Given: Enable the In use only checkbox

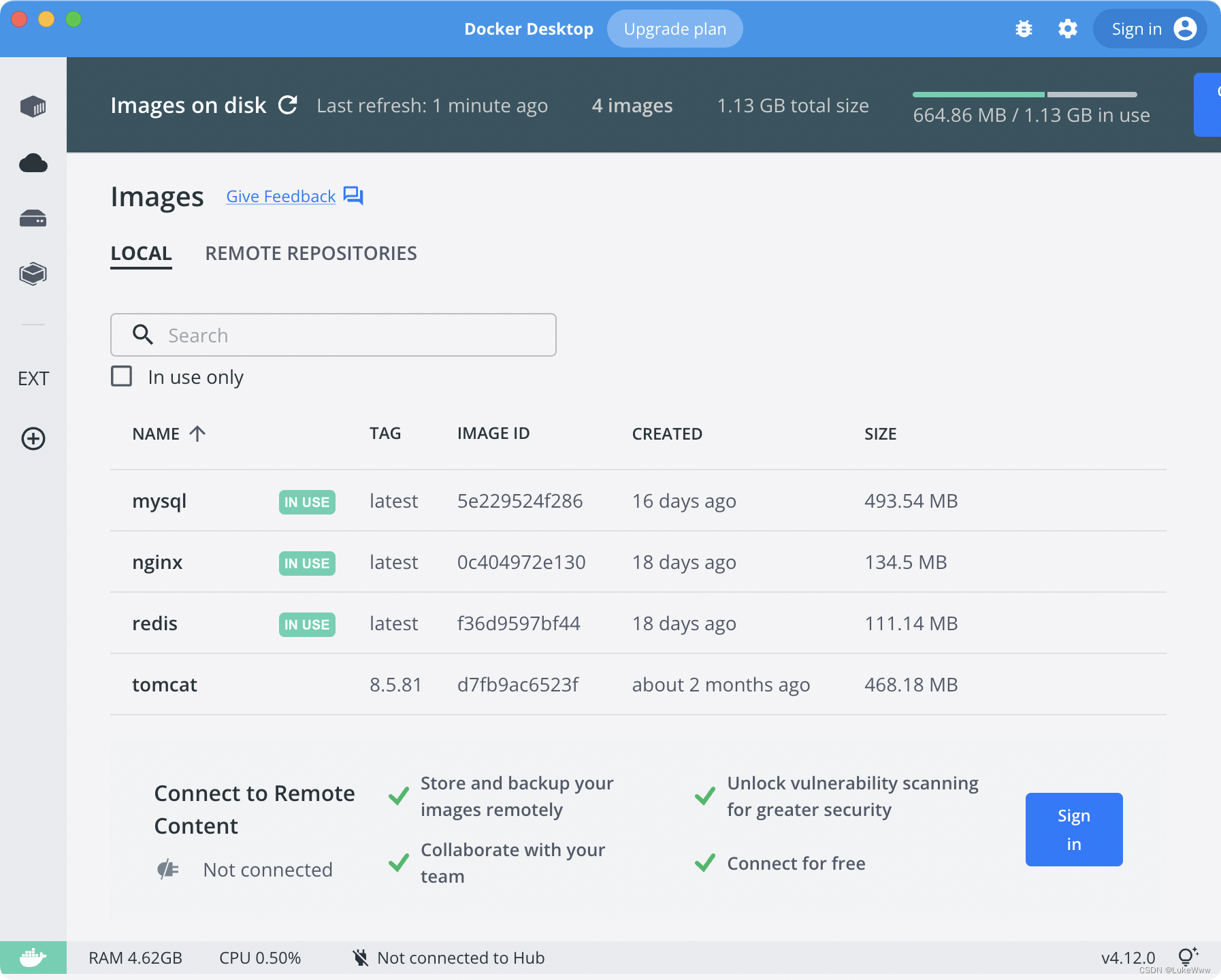Looking at the screenshot, I should (x=122, y=376).
